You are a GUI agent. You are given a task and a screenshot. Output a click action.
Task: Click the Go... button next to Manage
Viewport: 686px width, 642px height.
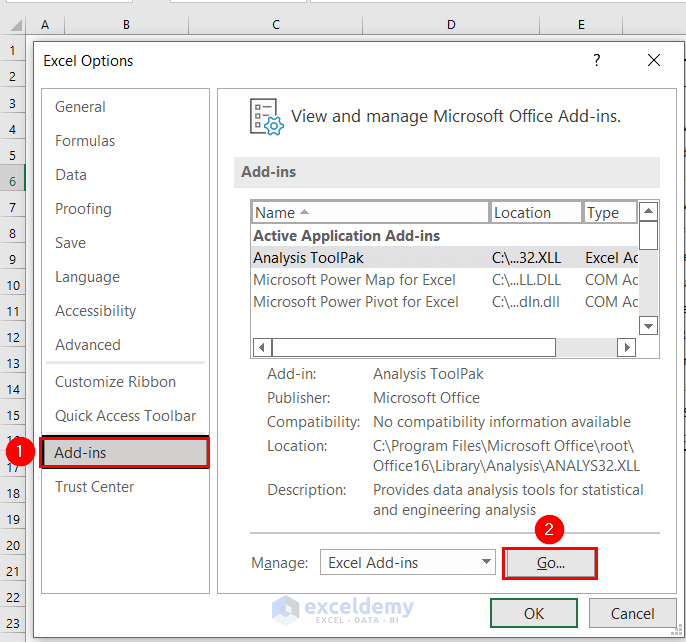(550, 563)
